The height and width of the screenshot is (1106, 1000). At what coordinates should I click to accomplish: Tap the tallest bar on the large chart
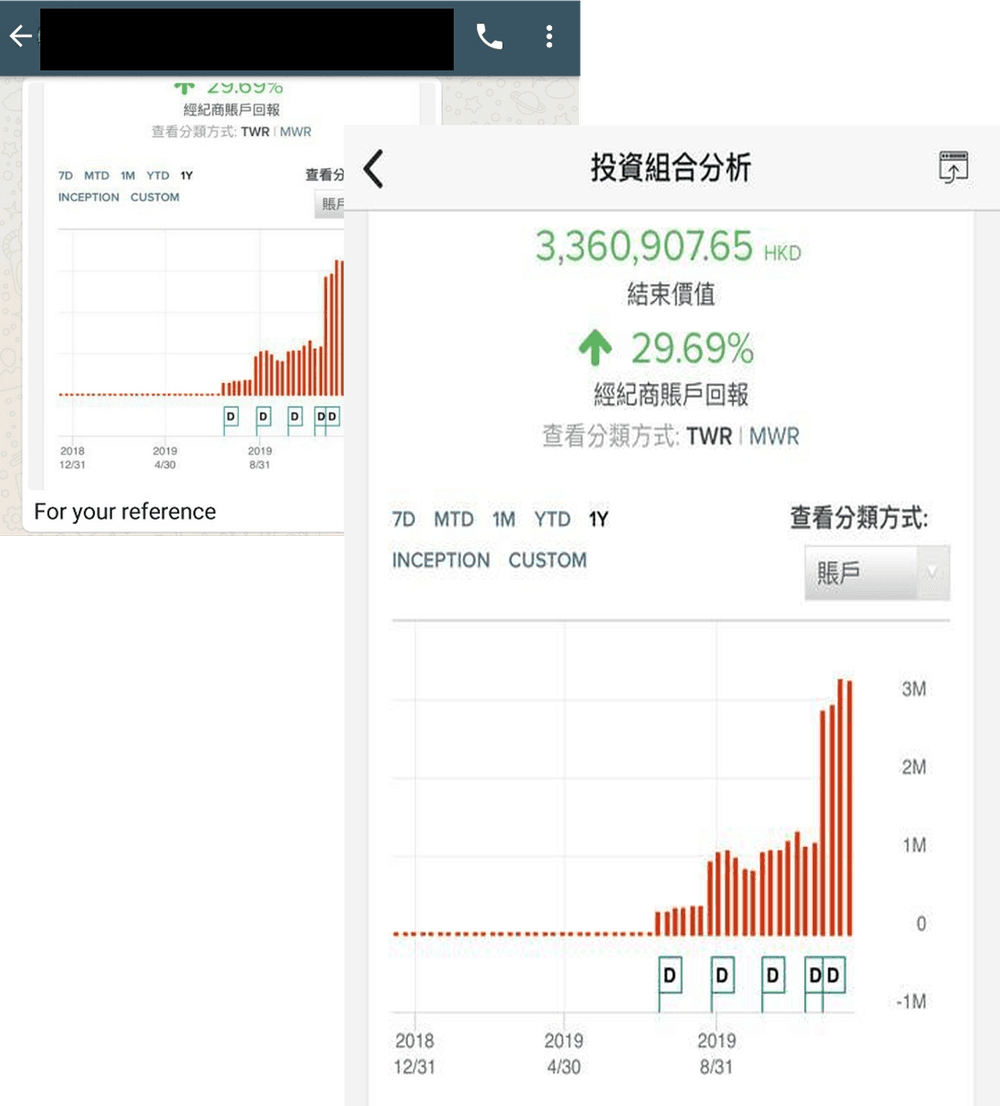841,807
